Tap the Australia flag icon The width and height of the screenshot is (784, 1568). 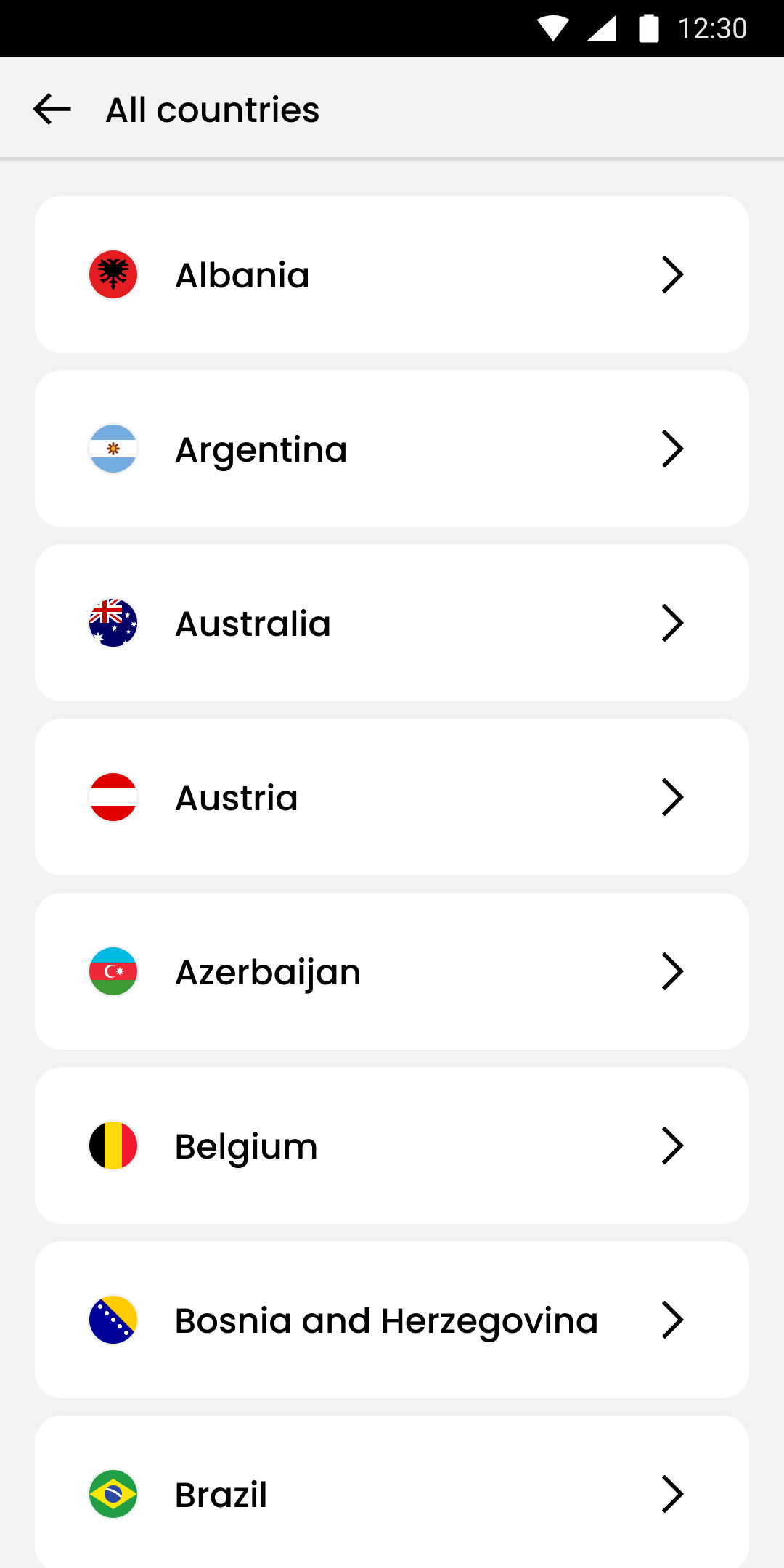[x=113, y=623]
